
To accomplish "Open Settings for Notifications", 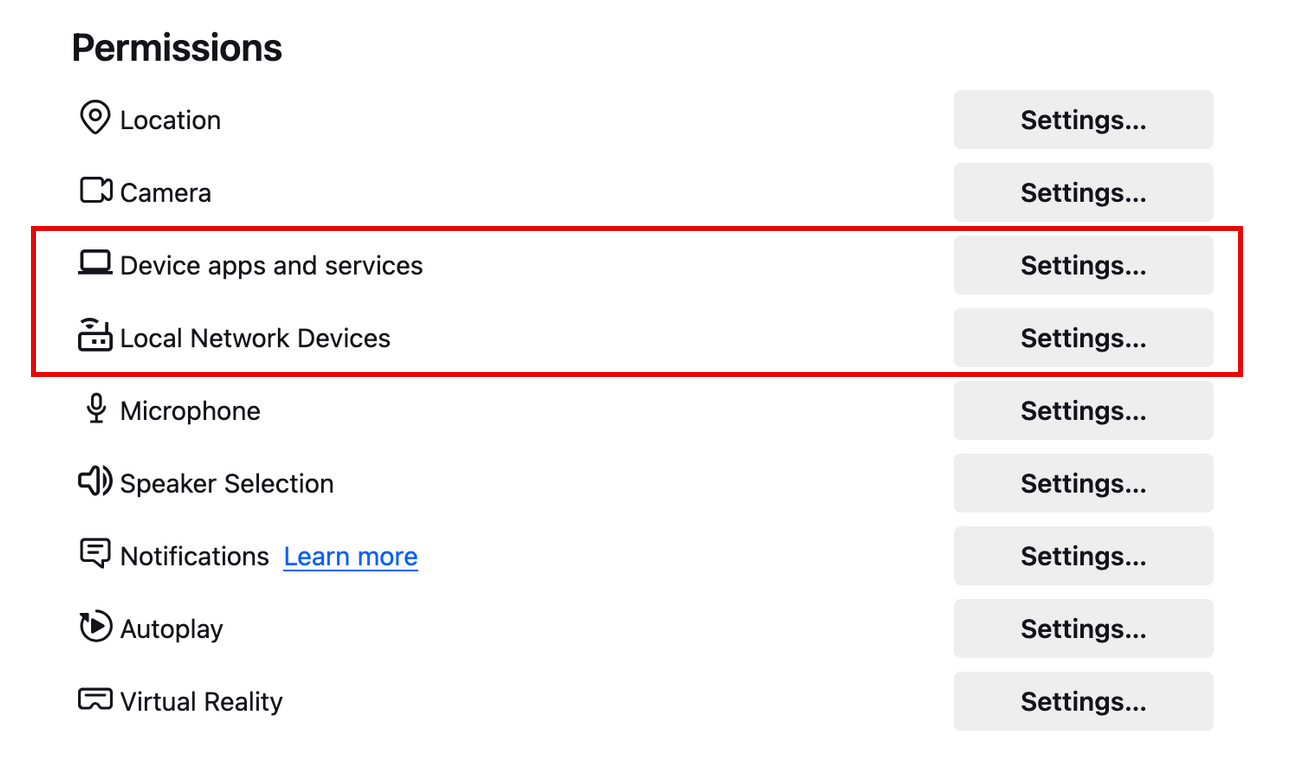I will point(1083,556).
